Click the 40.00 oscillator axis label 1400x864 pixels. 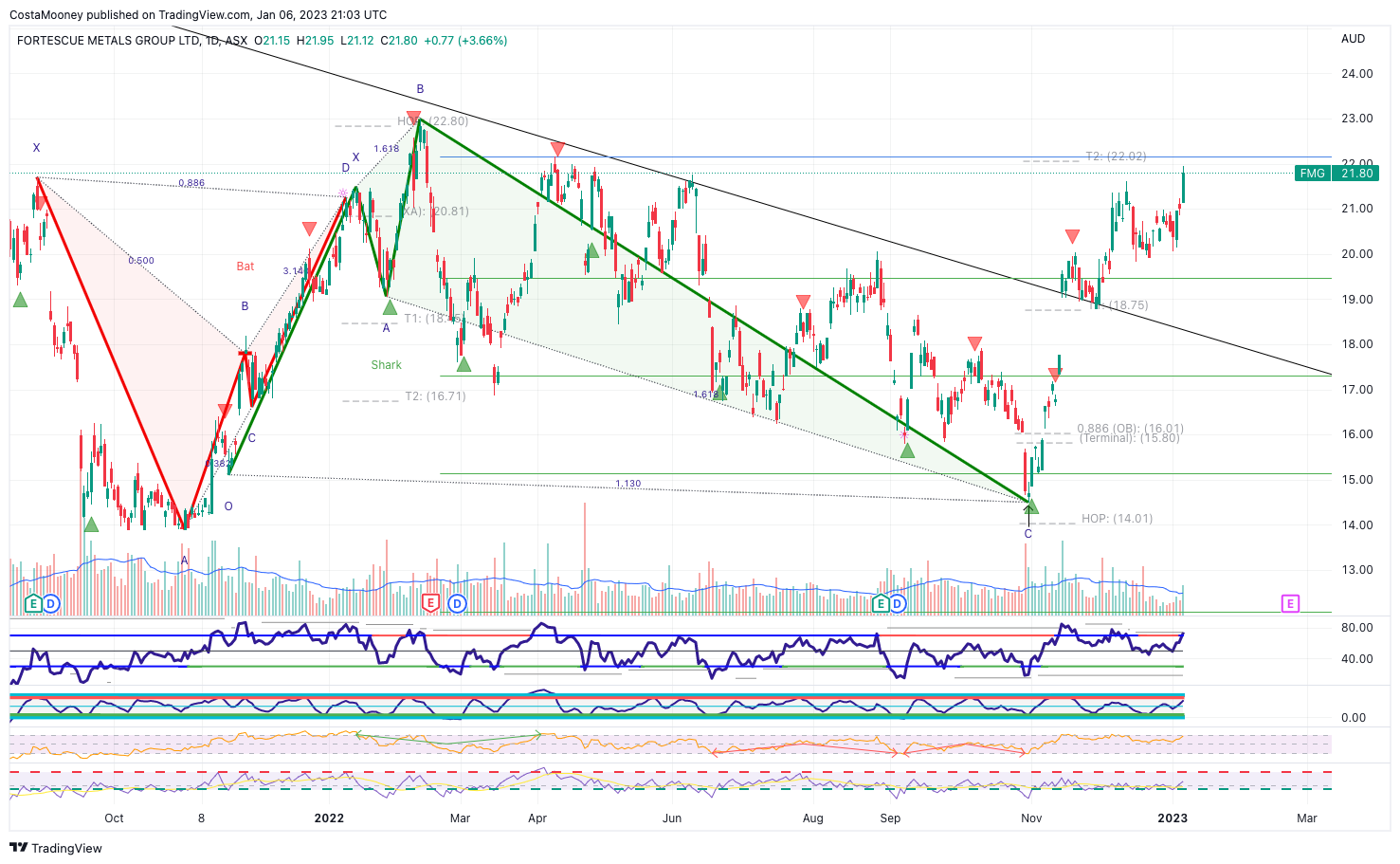(x=1357, y=659)
